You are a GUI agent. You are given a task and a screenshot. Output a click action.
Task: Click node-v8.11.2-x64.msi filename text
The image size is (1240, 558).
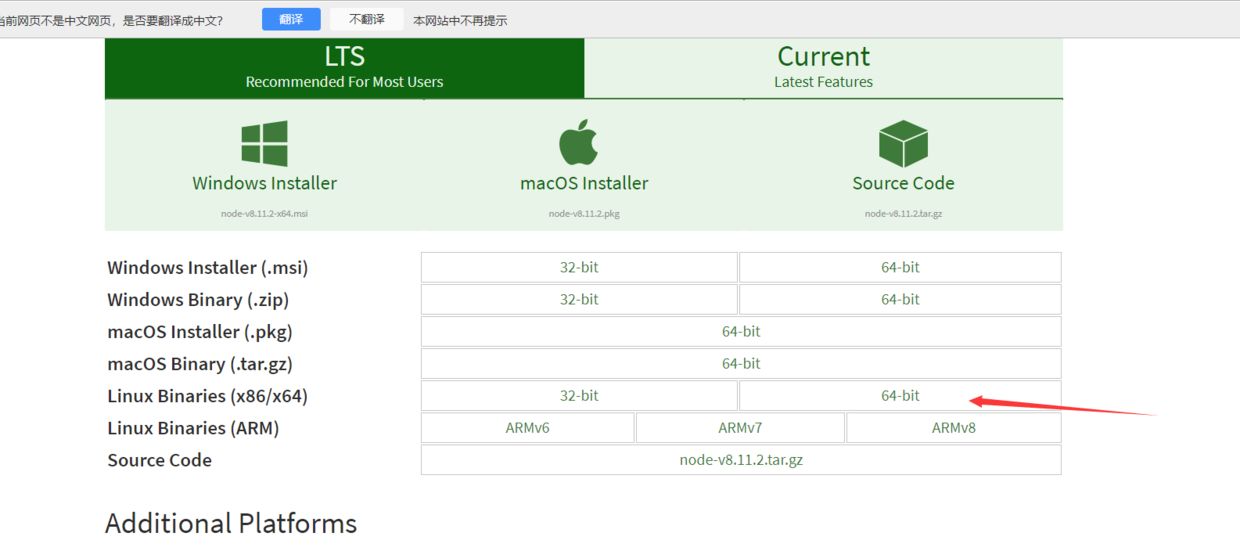click(x=264, y=214)
